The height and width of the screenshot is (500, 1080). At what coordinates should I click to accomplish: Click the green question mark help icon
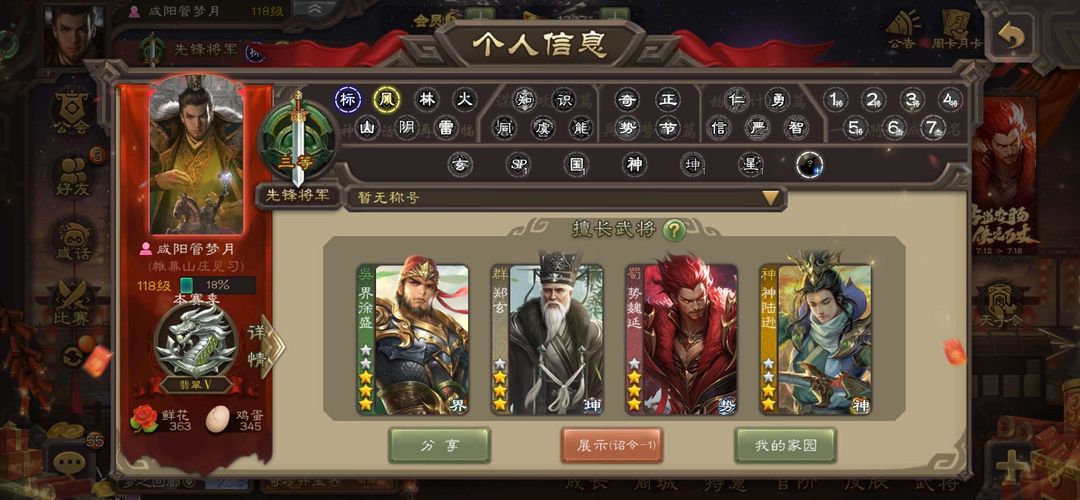[674, 230]
